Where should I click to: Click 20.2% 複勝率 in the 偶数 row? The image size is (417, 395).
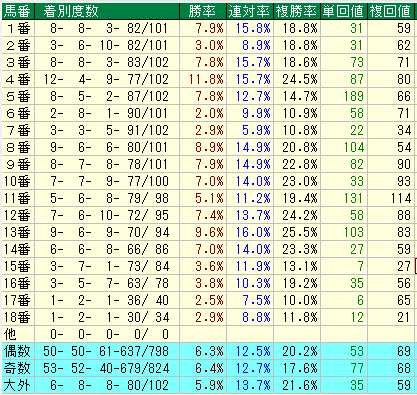click(300, 351)
